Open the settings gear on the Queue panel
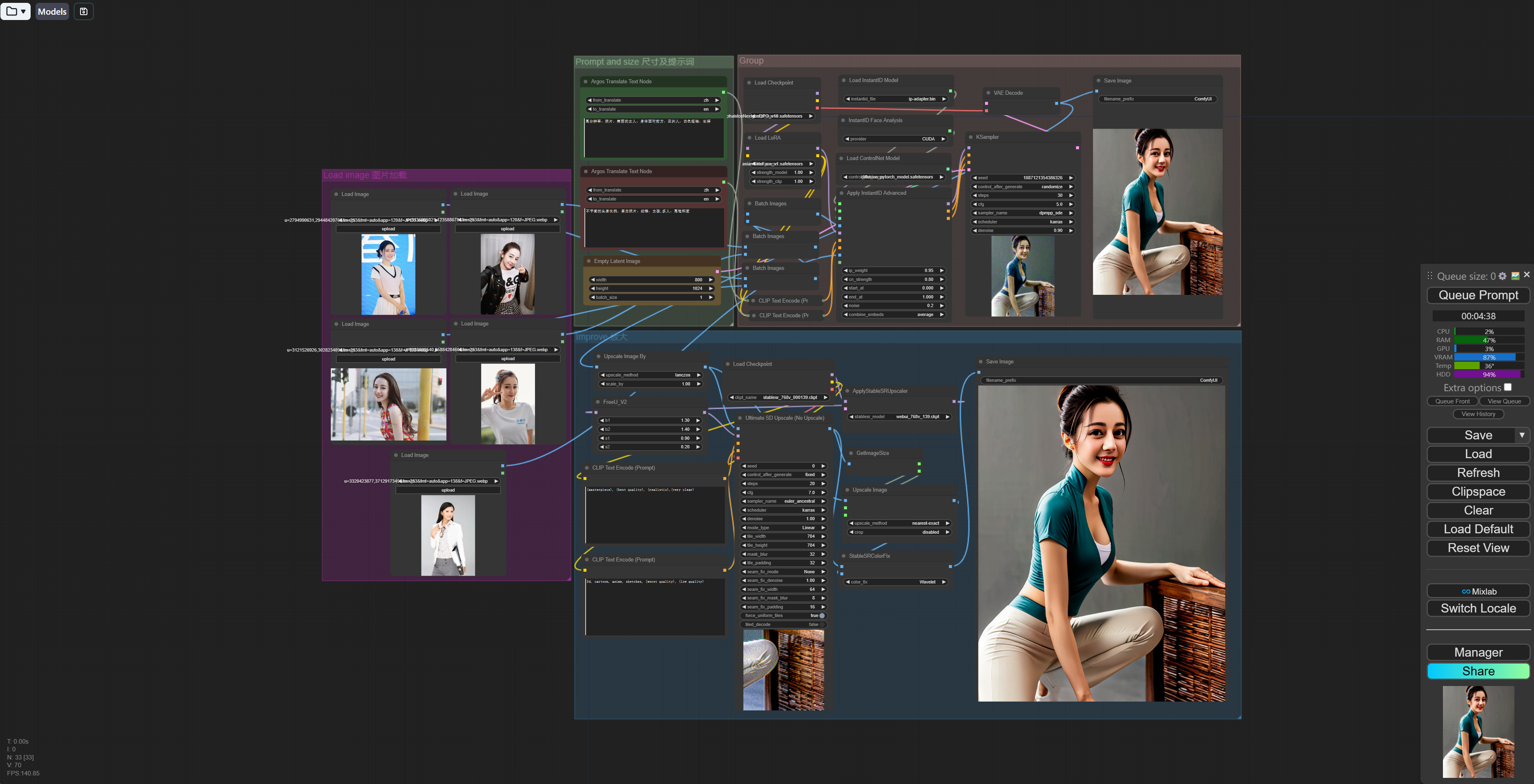This screenshot has width=1534, height=784. [1503, 276]
